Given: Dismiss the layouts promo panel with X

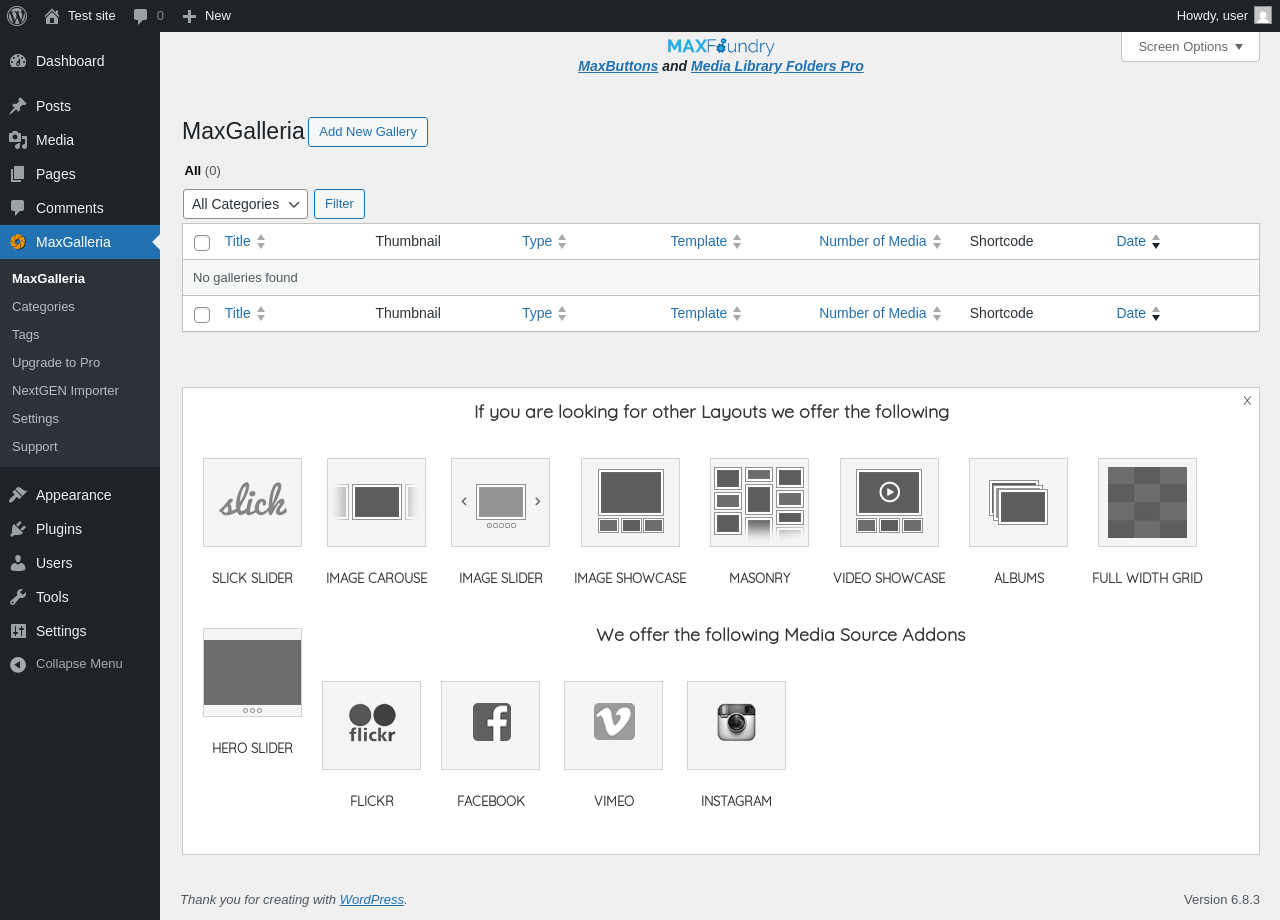Looking at the screenshot, I should point(1247,401).
